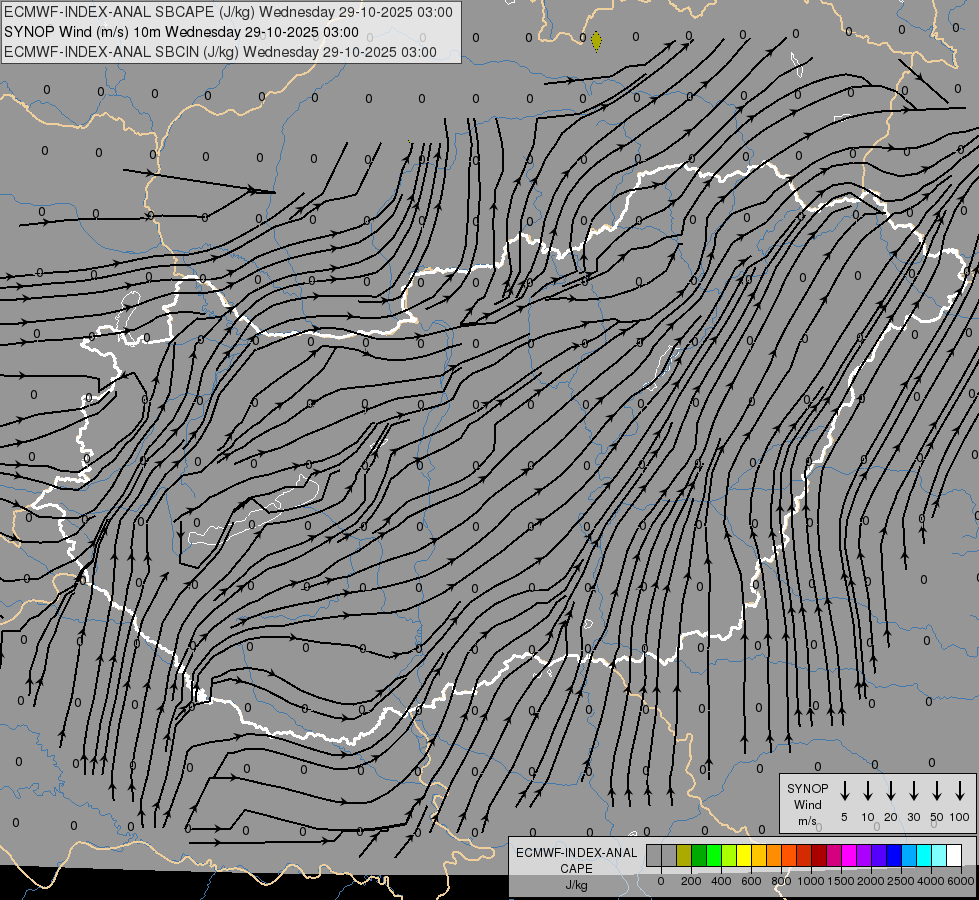979x900 pixels.
Task: Click the 1000 tick label on colorbar
Action: point(811,881)
